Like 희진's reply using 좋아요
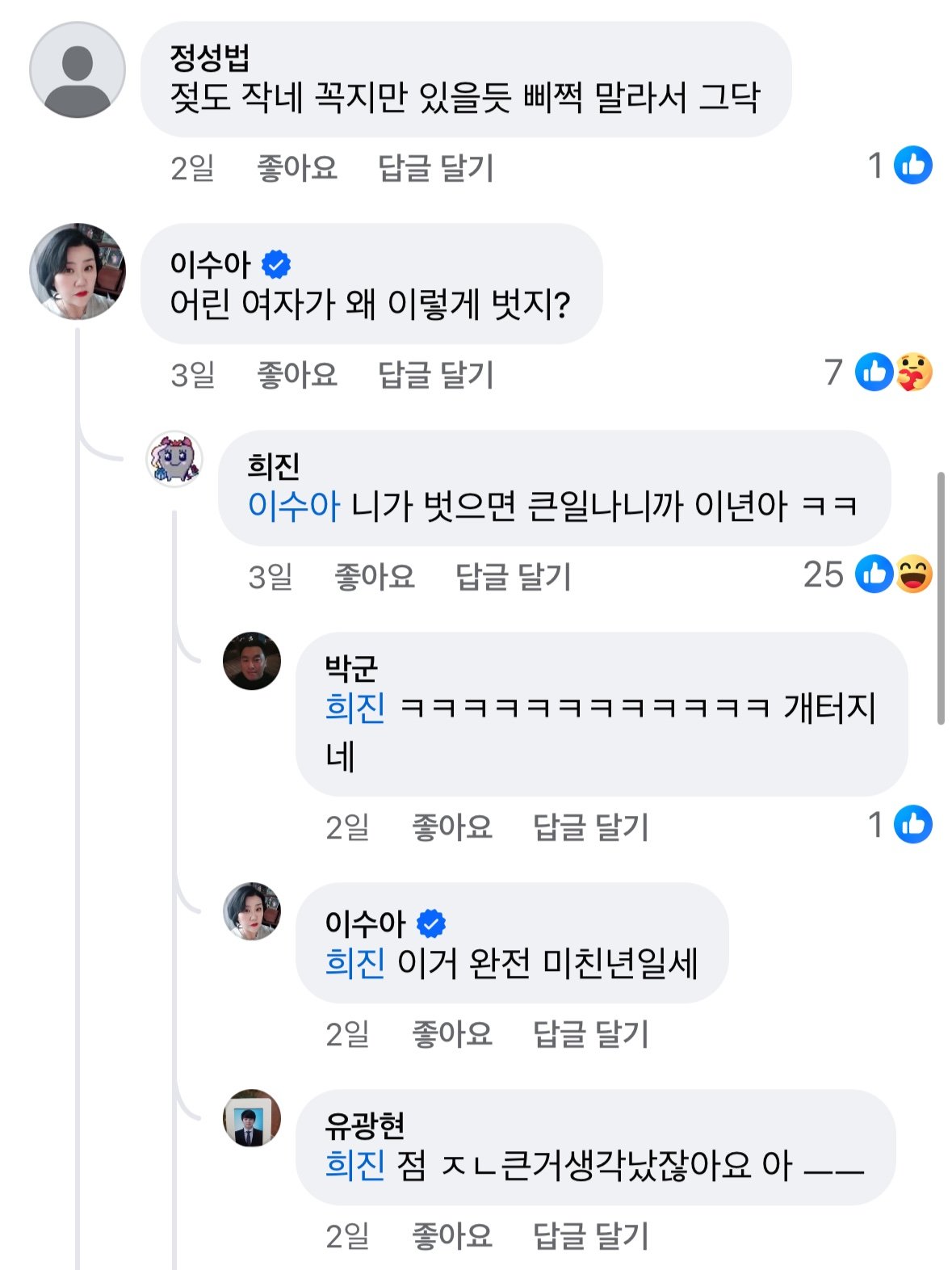952x1270 pixels. 374,577
